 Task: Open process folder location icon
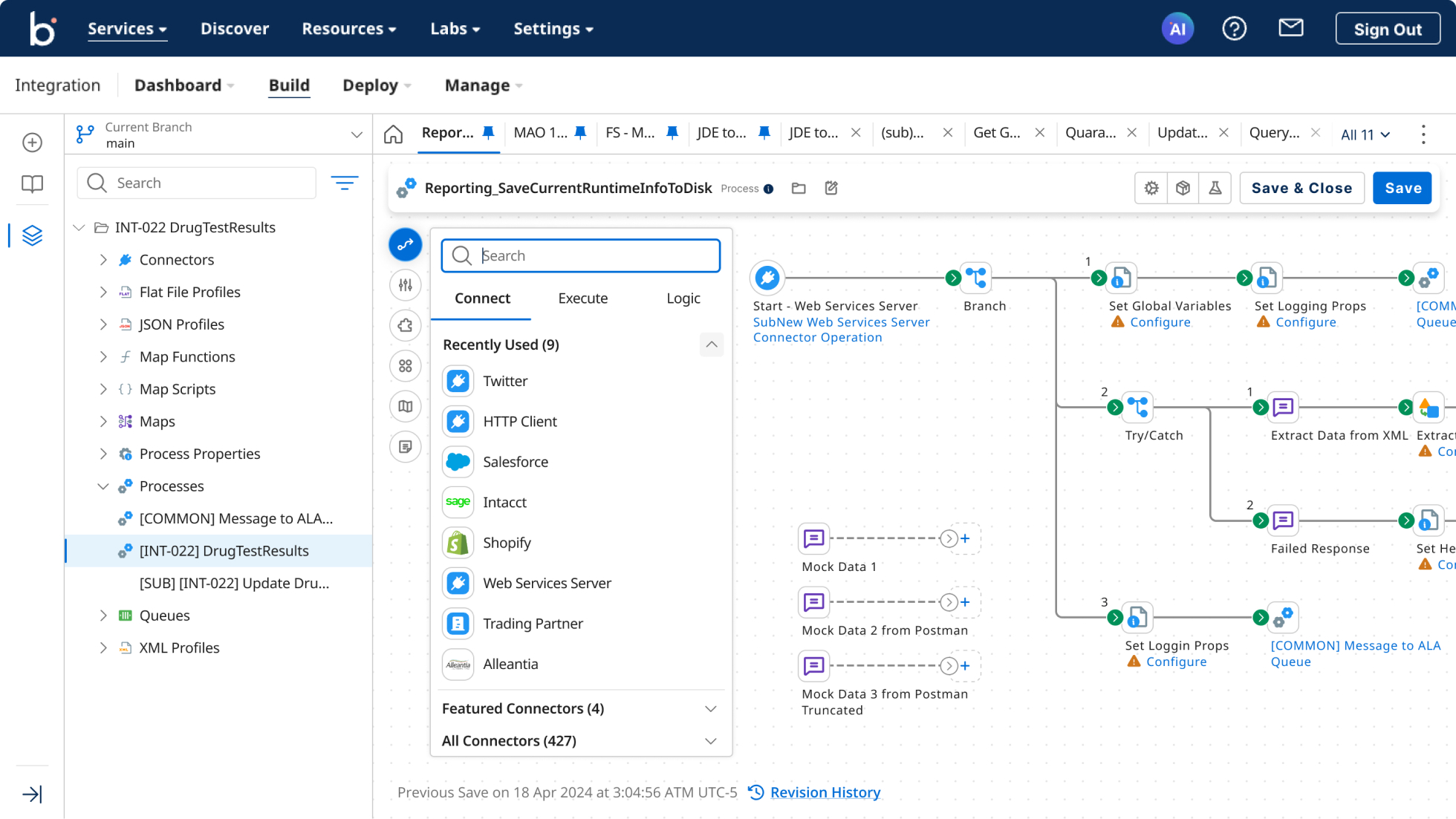pos(799,189)
